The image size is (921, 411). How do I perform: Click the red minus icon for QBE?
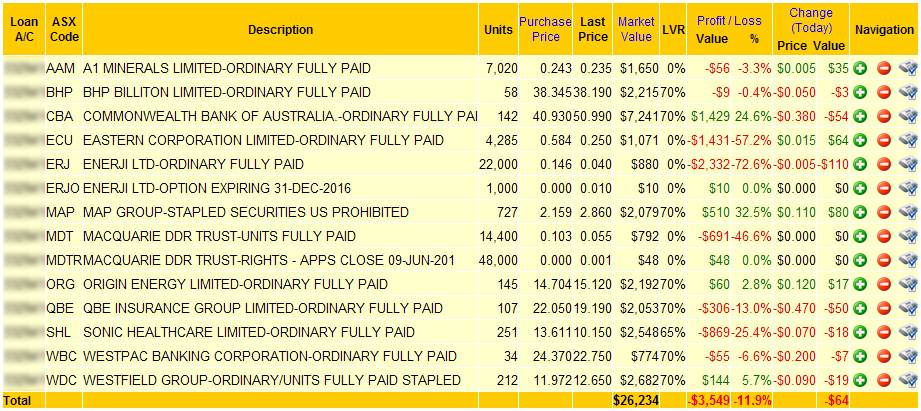point(884,308)
